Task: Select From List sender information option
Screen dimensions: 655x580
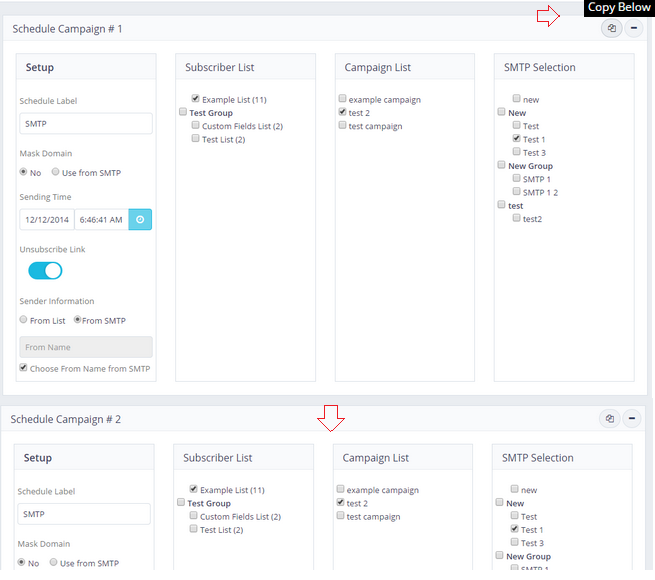Action: (x=24, y=320)
